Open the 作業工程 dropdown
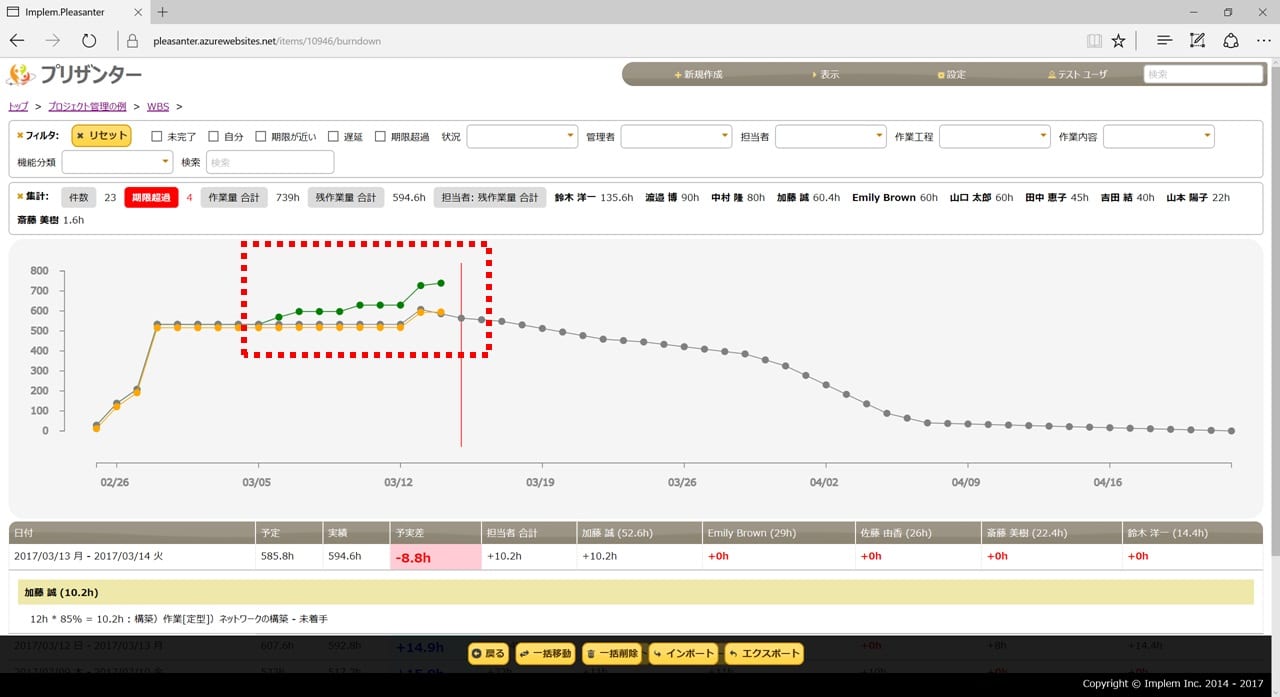Image resolution: width=1280 pixels, height=697 pixels. (x=994, y=136)
